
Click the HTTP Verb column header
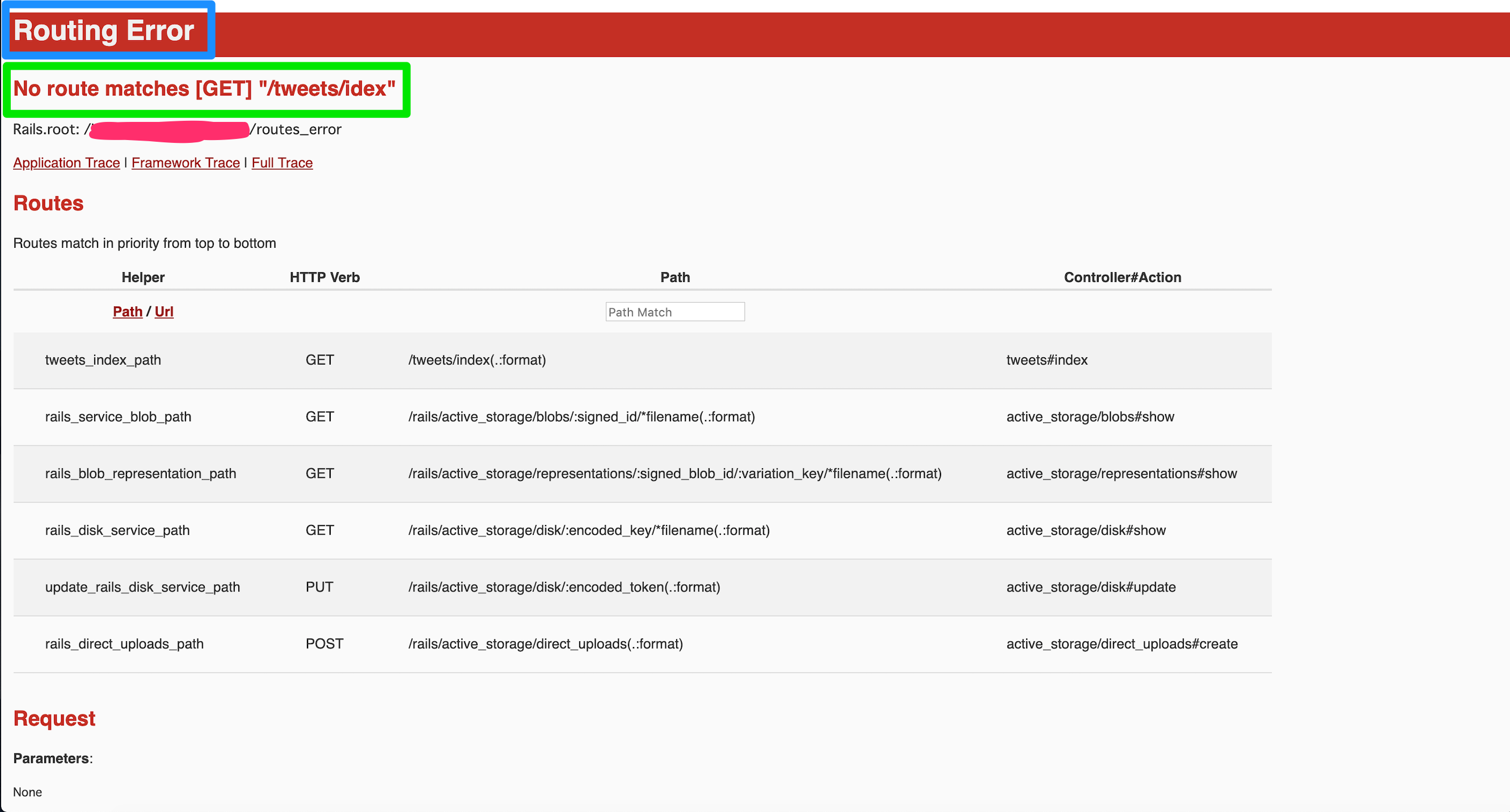pos(324,278)
